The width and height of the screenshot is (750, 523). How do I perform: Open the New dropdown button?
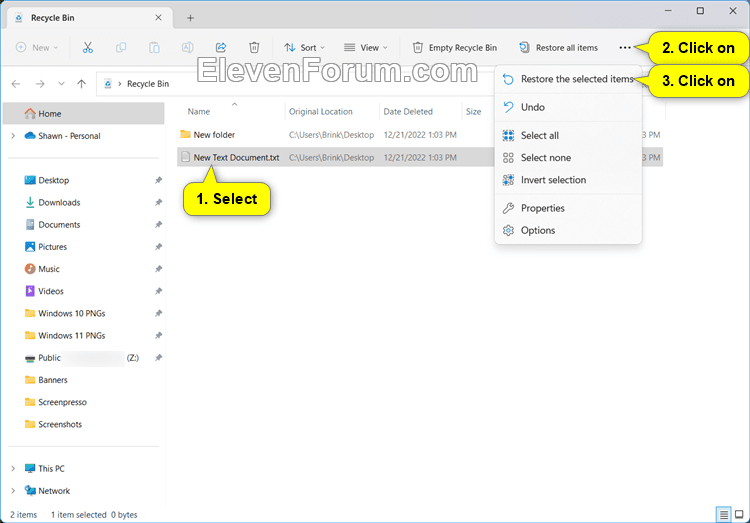tap(37, 47)
